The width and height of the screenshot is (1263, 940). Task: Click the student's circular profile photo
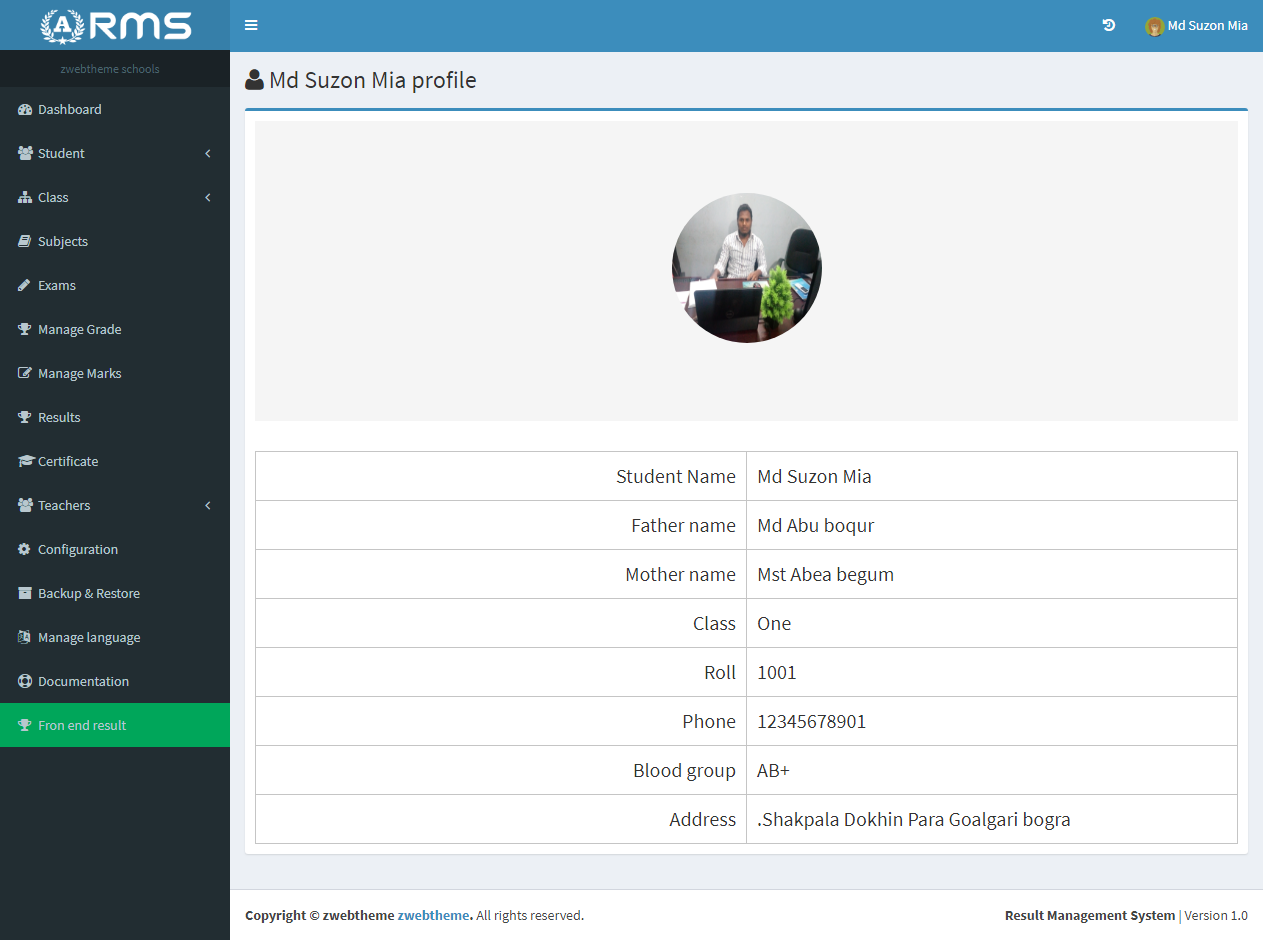coord(747,267)
